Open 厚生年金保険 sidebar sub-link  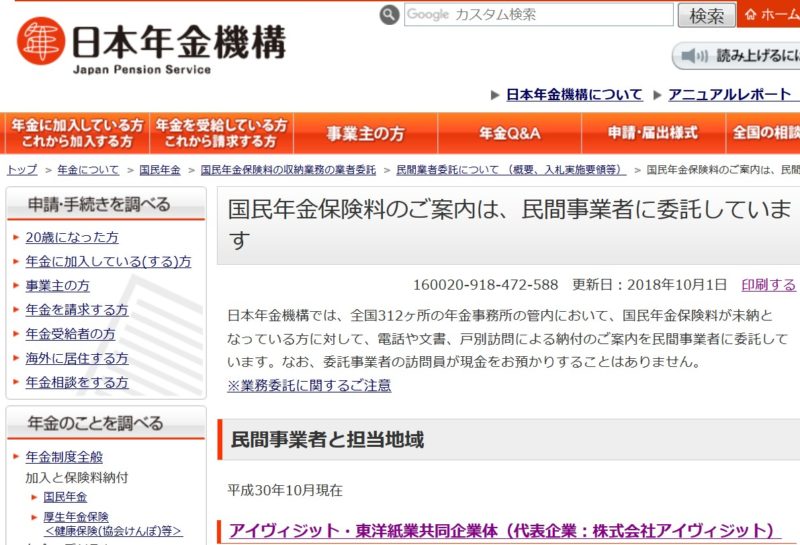pos(113,524)
